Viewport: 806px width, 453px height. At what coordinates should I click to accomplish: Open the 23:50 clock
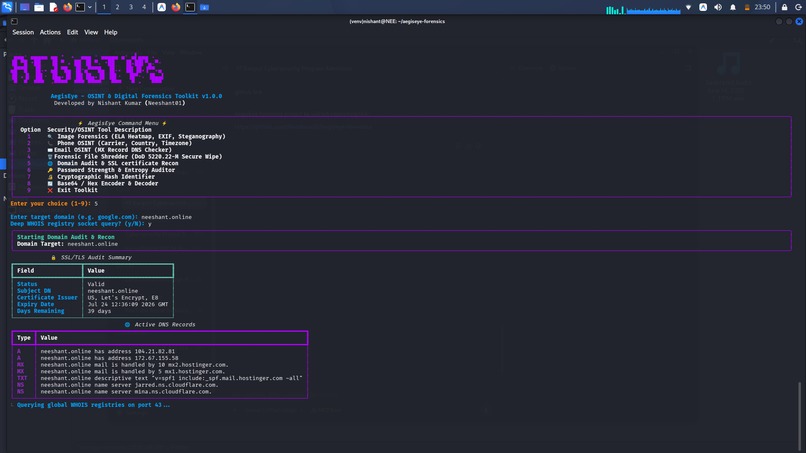pyautogui.click(x=762, y=7)
